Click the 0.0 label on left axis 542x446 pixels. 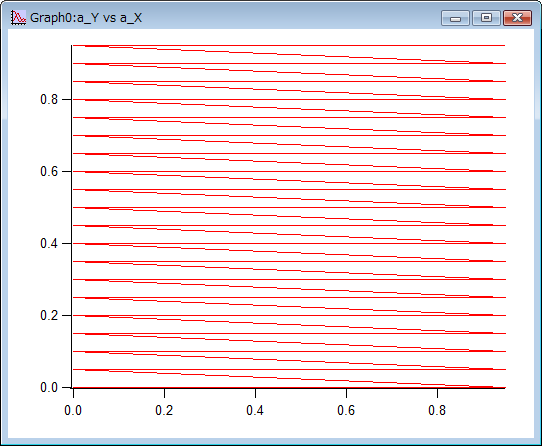tap(49, 387)
